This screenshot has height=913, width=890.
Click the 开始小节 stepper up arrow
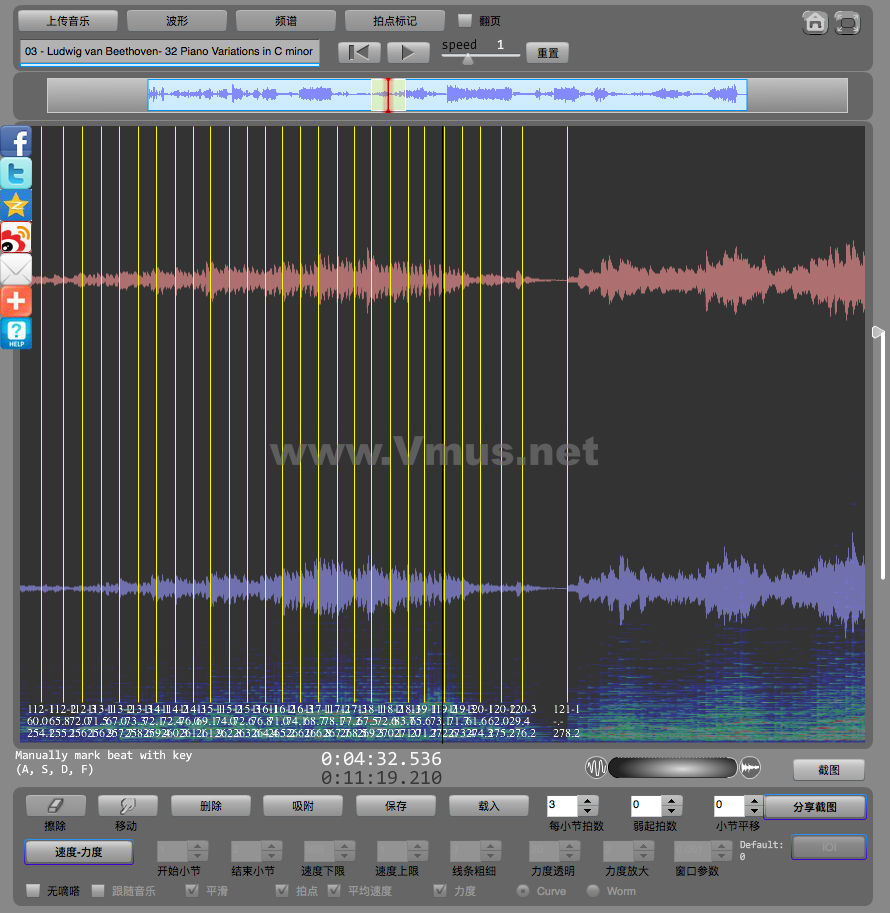point(197,846)
